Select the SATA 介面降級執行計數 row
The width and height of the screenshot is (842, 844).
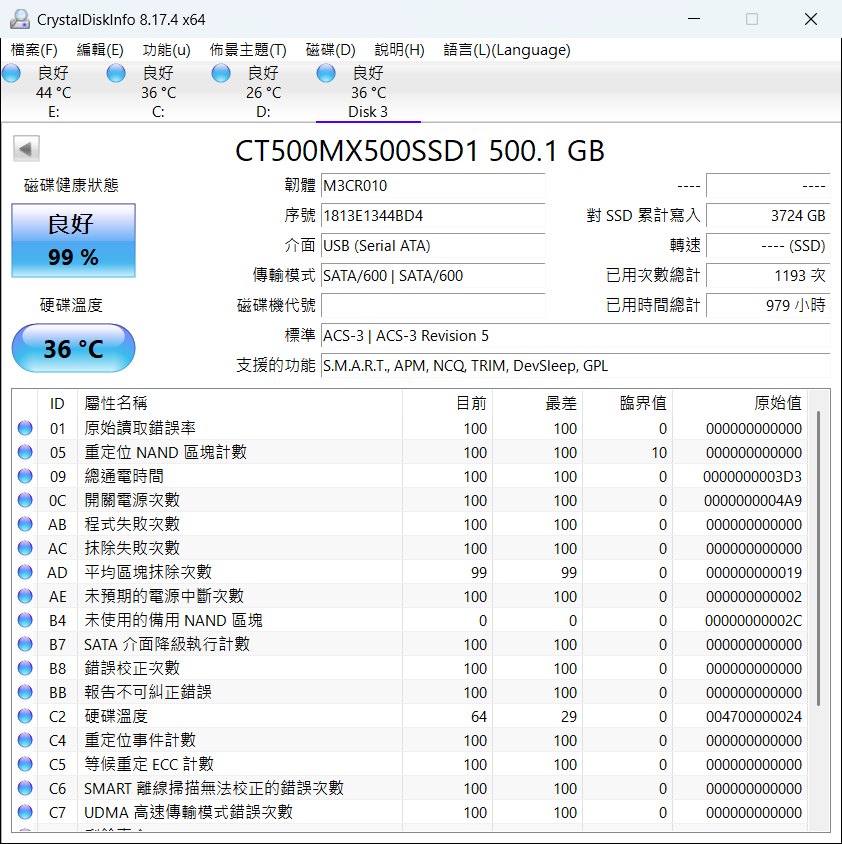[x=410, y=644]
